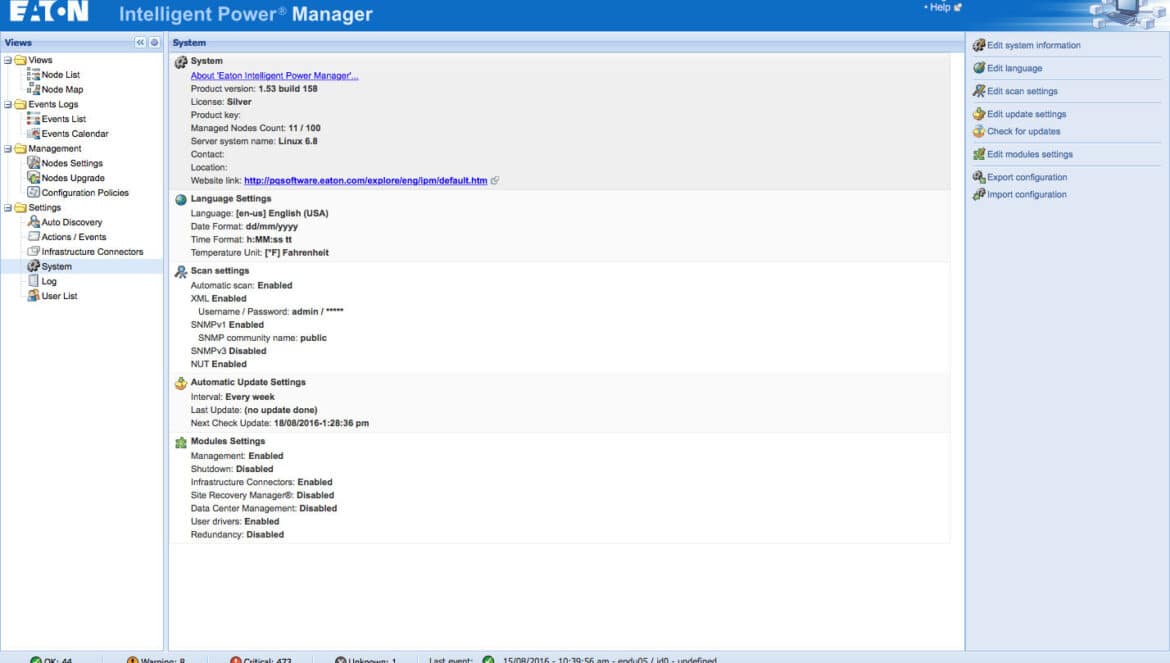This screenshot has height=663, width=1170.
Task: Open Help link in header
Action: click(x=942, y=7)
